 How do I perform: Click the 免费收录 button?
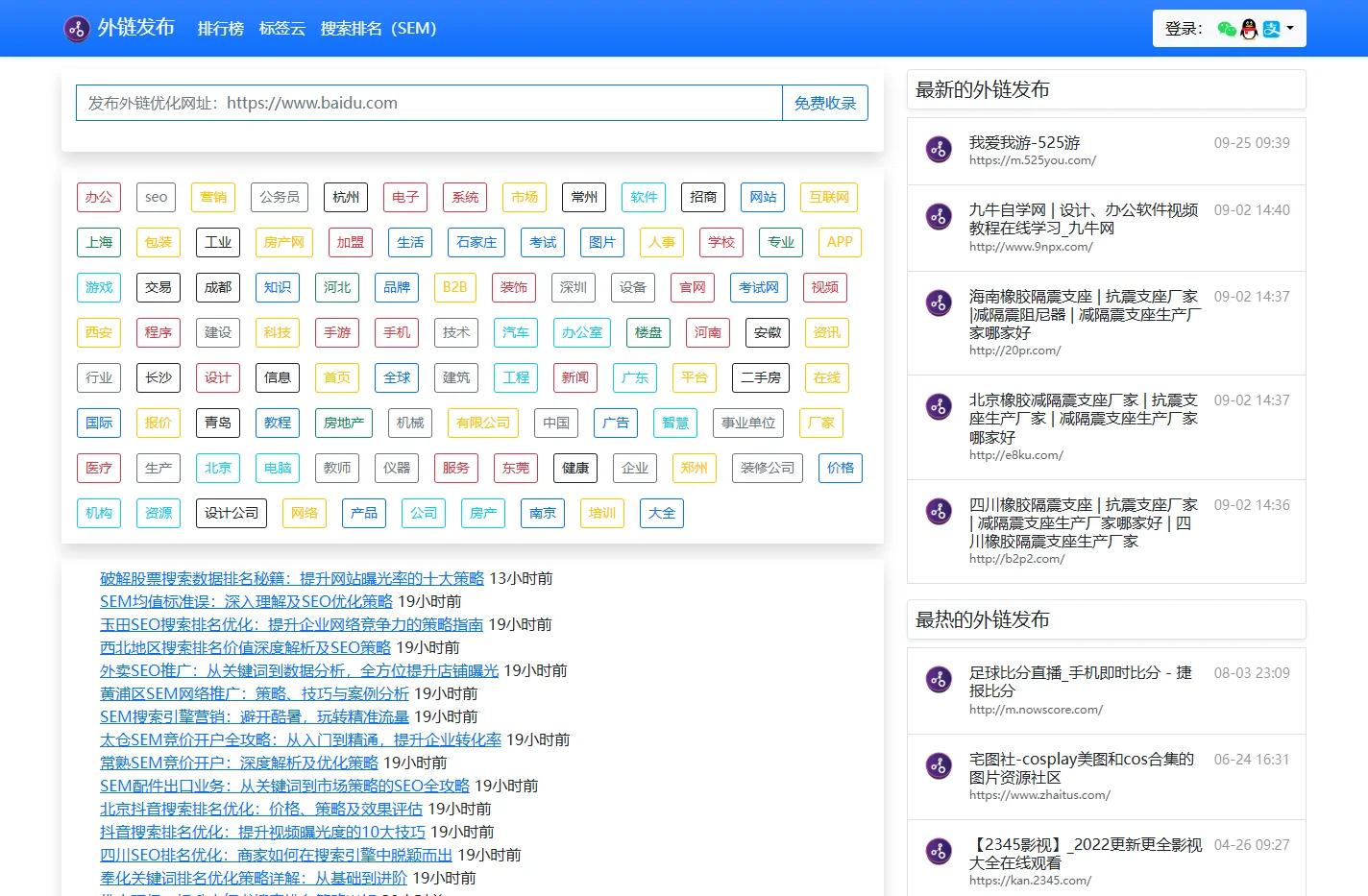point(825,103)
